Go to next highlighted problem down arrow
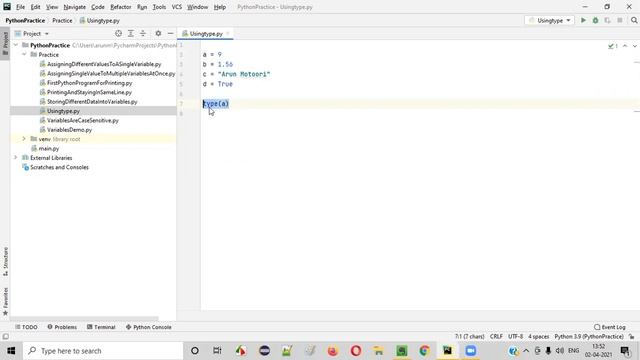Viewport: 640px width, 360px height. point(635,46)
